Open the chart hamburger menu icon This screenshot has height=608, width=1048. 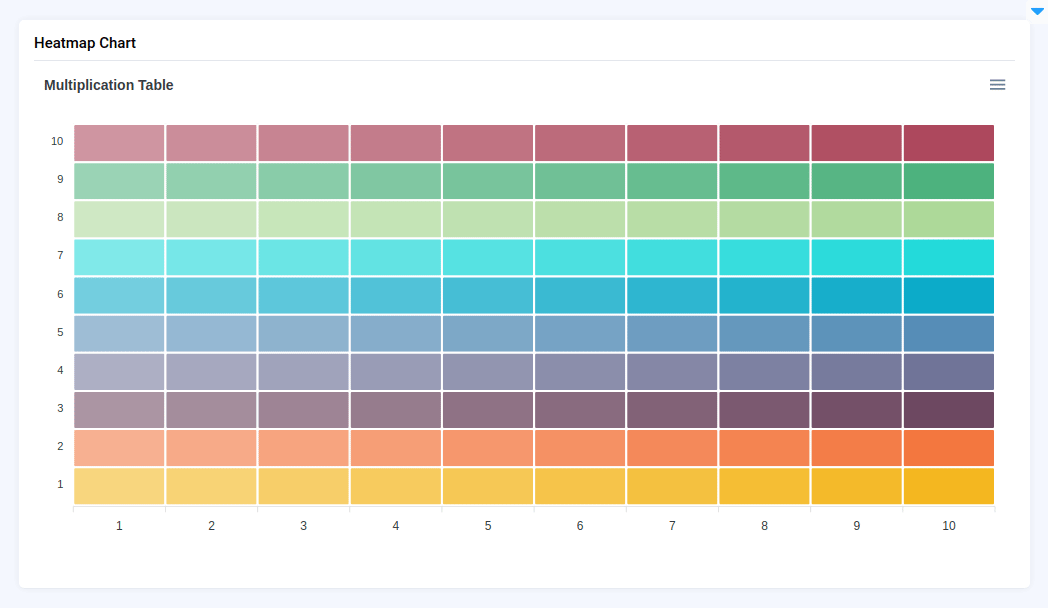[x=997, y=85]
